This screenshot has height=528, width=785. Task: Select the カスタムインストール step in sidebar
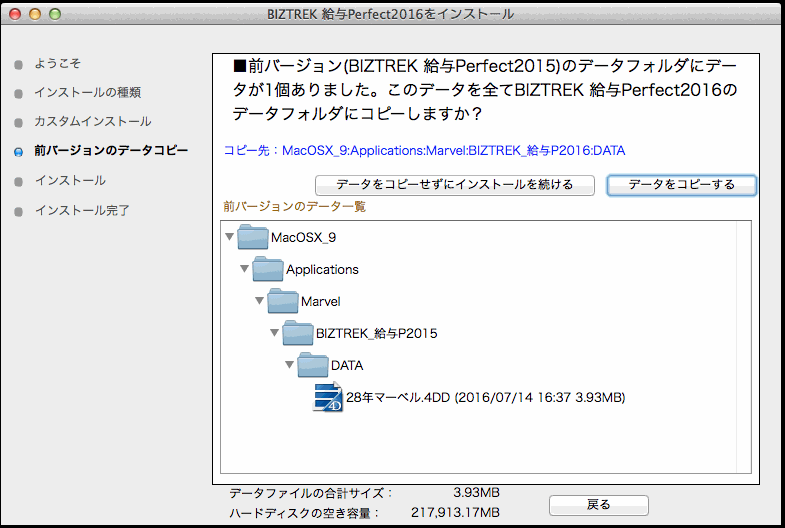92,122
